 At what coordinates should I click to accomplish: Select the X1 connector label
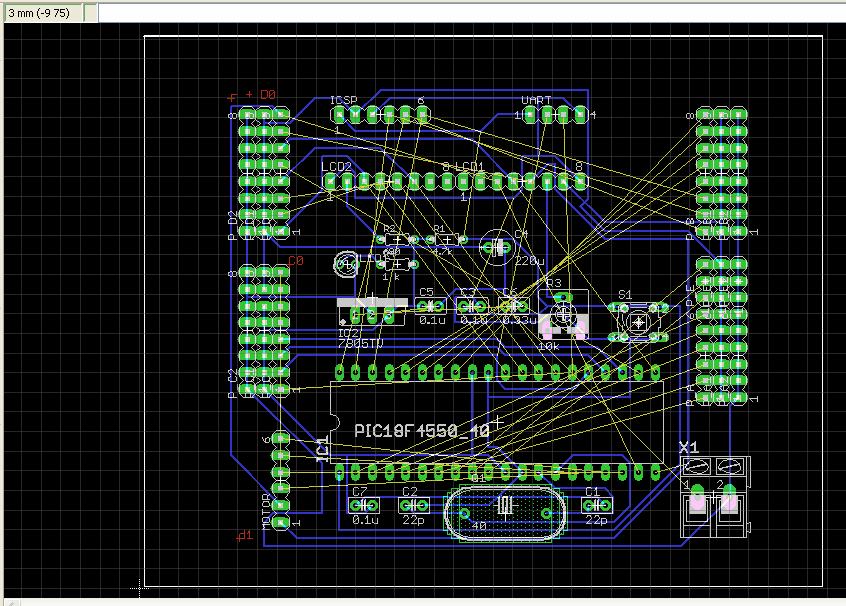pyautogui.click(x=688, y=447)
